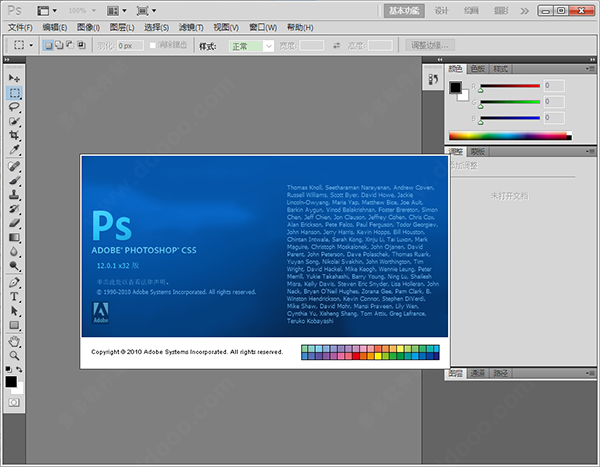Select the Path Selection tool
The image size is (600, 467).
tap(14, 311)
